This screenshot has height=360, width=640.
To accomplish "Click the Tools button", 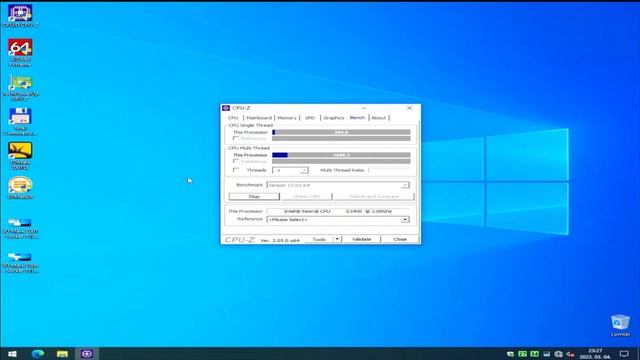I will click(319, 239).
